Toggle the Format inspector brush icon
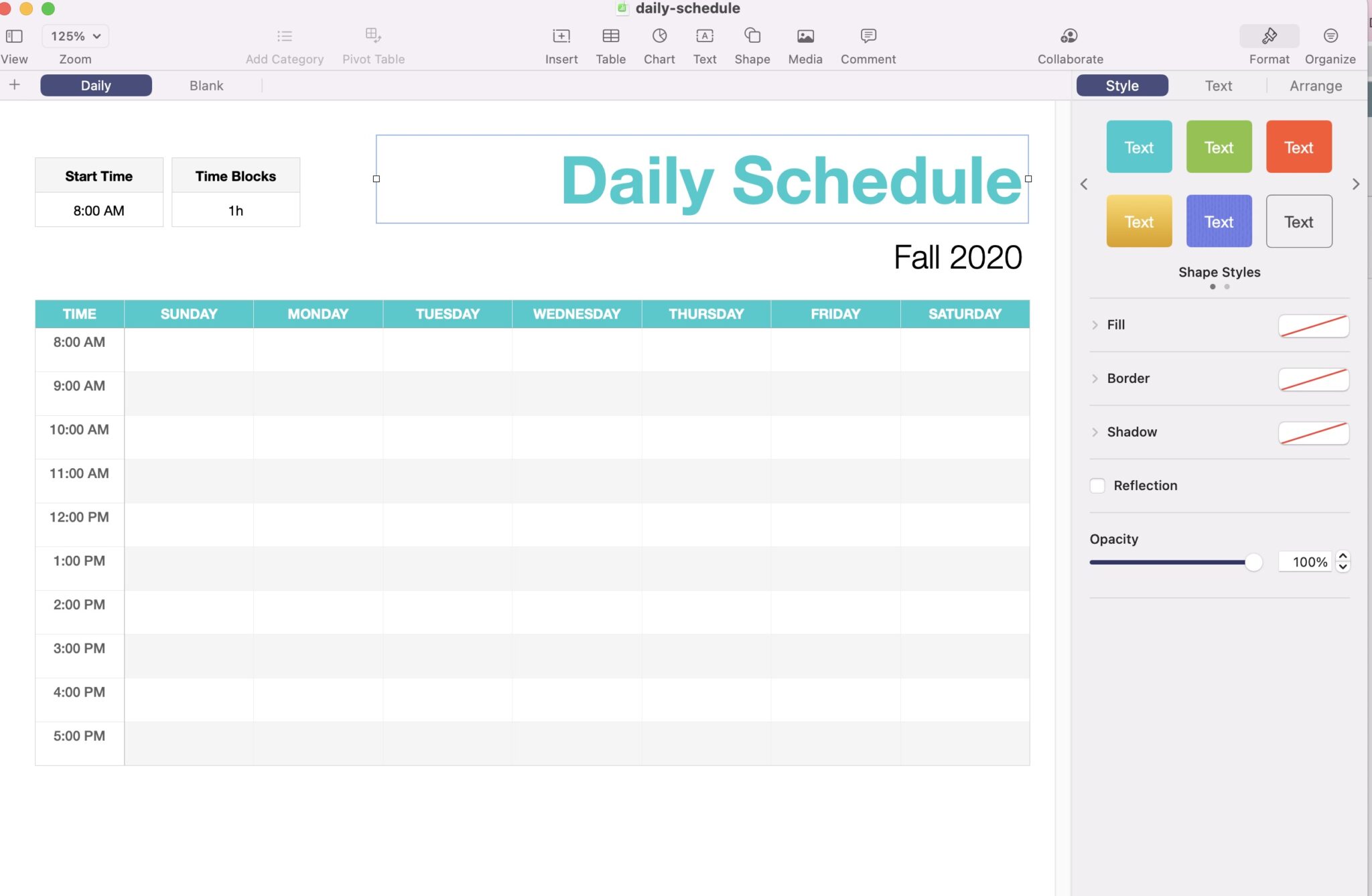This screenshot has width=1372, height=896. coord(1270,35)
